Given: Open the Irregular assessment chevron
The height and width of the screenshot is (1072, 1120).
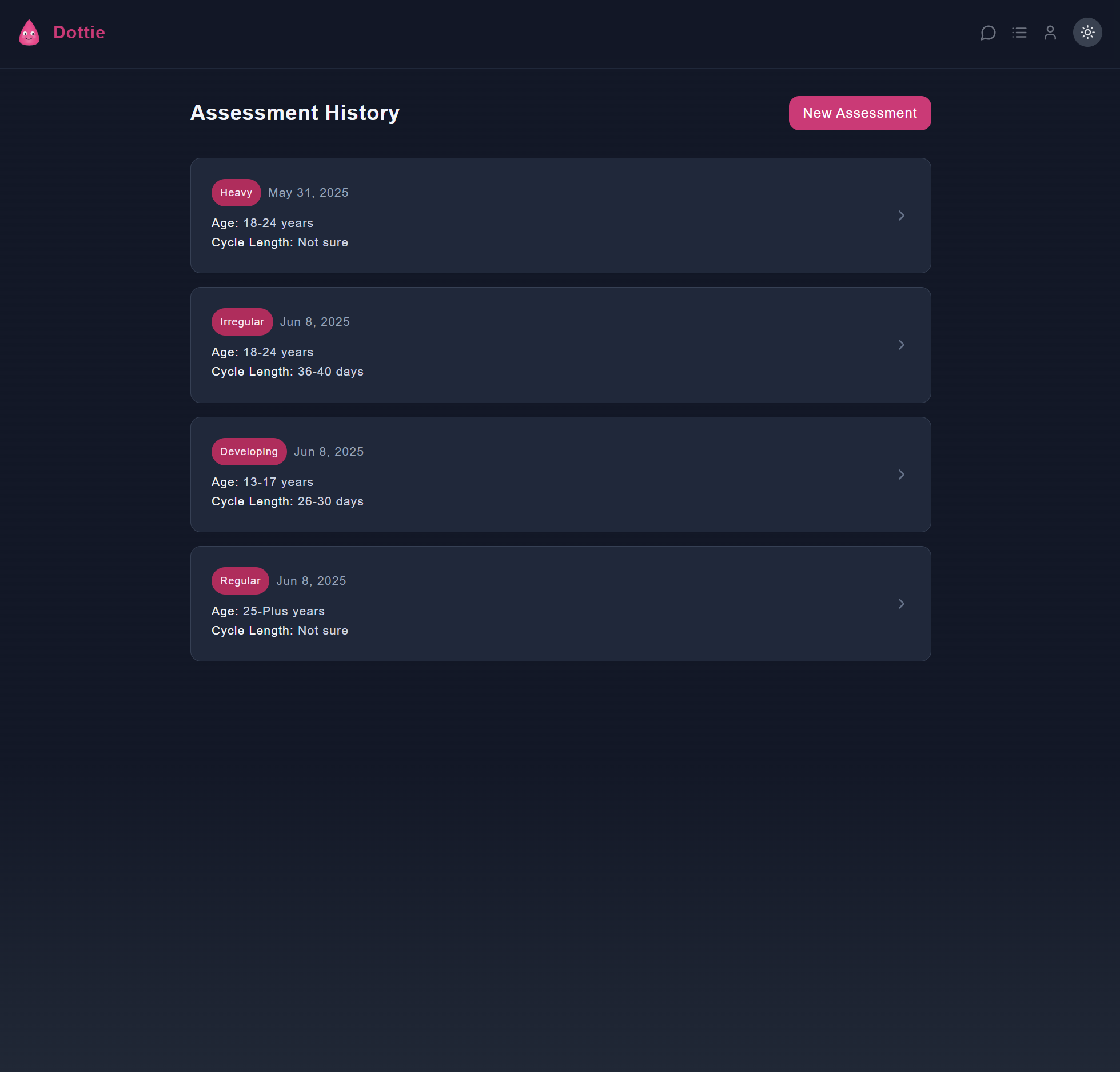Looking at the screenshot, I should [x=902, y=345].
